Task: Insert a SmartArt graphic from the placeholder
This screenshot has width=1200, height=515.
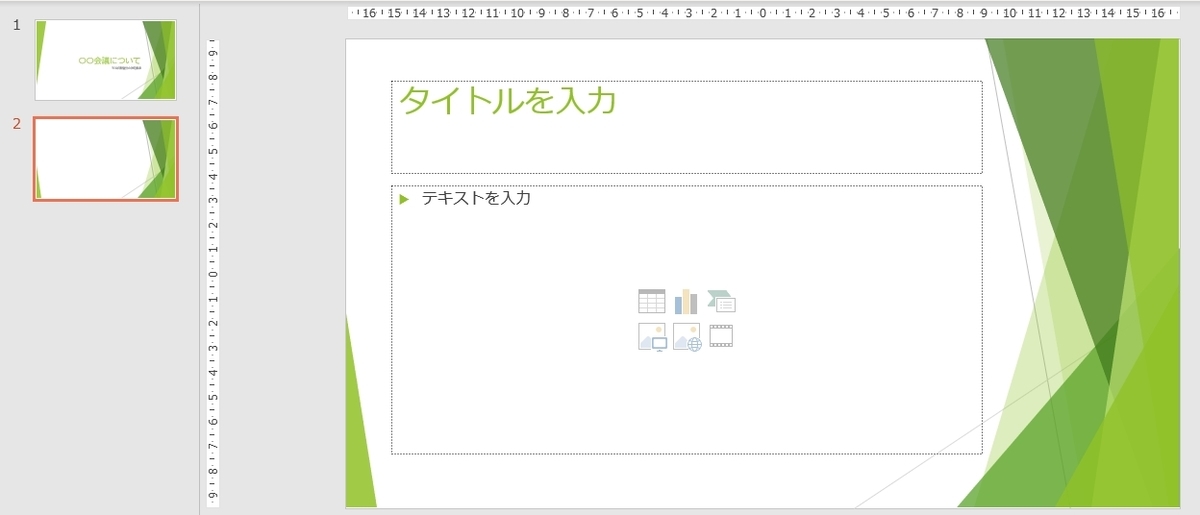Action: click(x=721, y=301)
